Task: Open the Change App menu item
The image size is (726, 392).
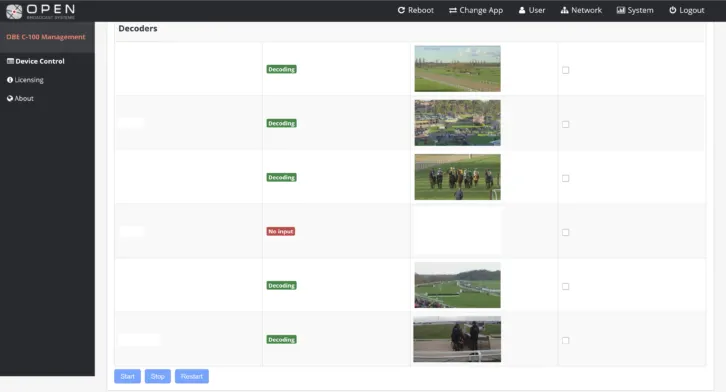Action: pos(476,10)
